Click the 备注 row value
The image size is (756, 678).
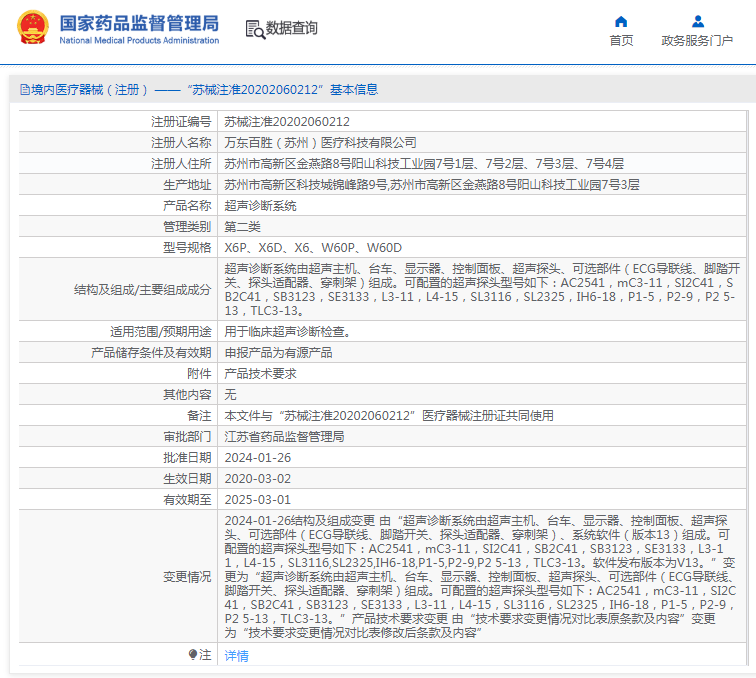click(389, 416)
